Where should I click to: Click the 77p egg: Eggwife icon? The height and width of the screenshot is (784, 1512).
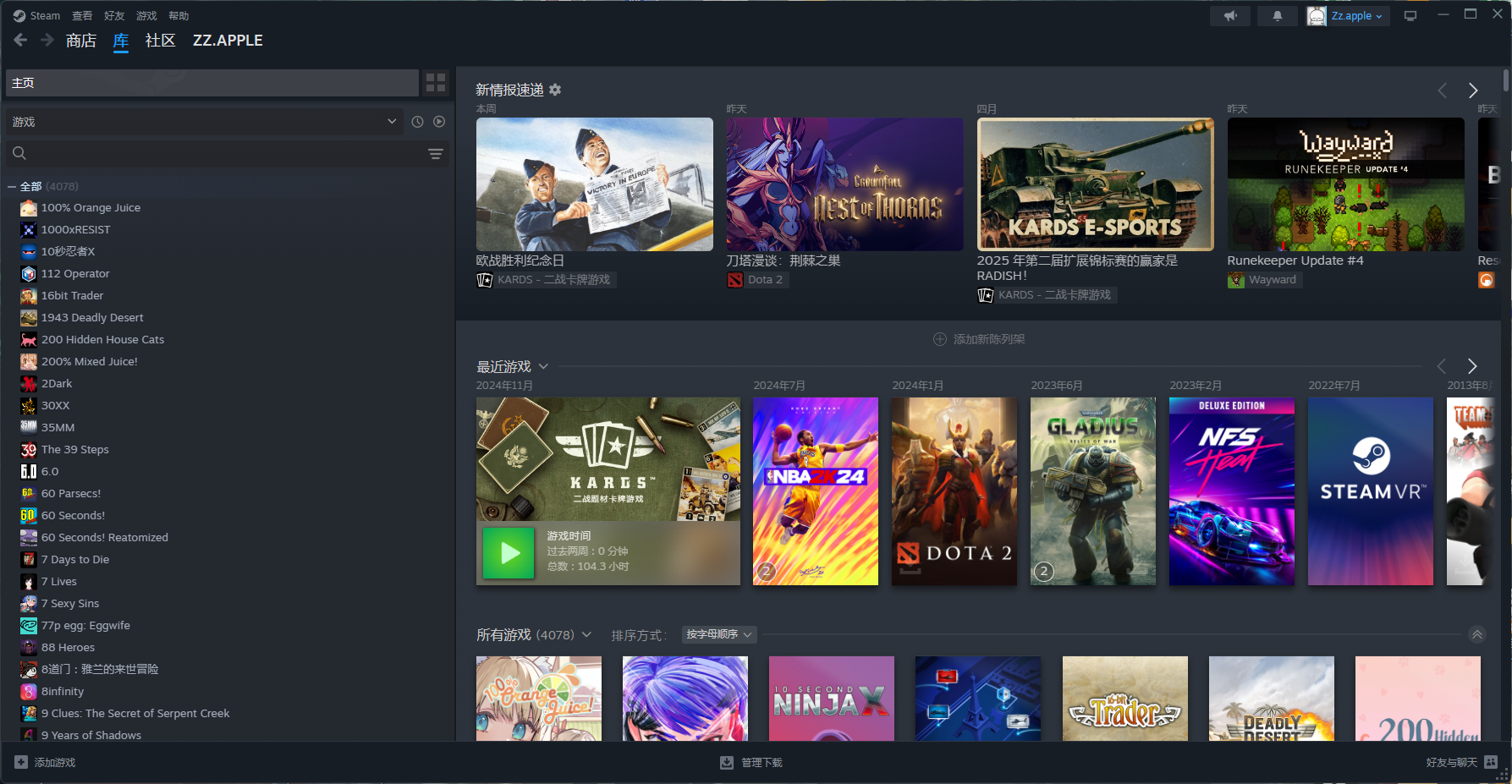tap(29, 626)
